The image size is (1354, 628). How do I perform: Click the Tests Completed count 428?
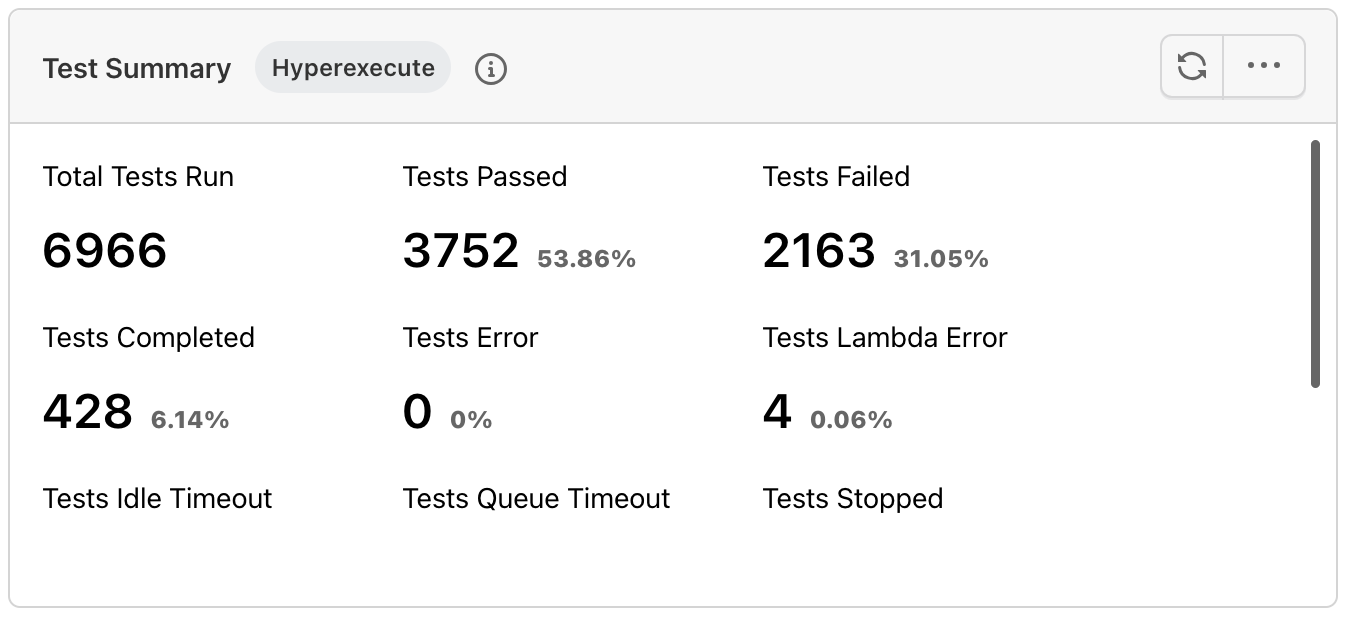click(88, 411)
